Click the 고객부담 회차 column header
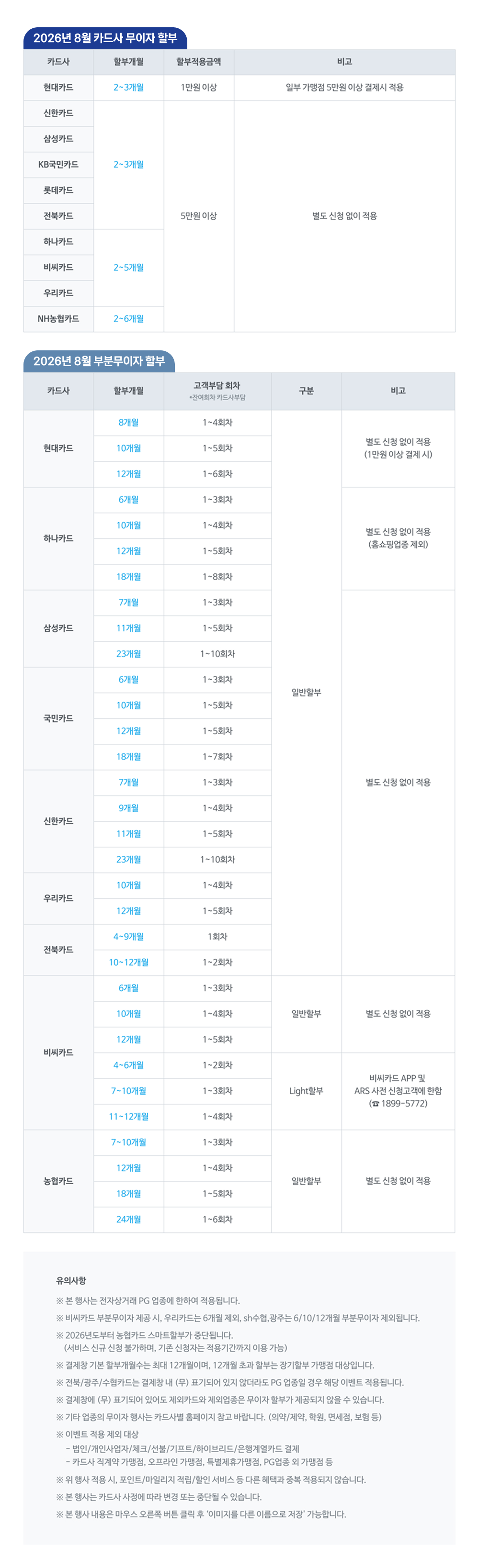This screenshot has width=479, height=1568. tap(217, 391)
